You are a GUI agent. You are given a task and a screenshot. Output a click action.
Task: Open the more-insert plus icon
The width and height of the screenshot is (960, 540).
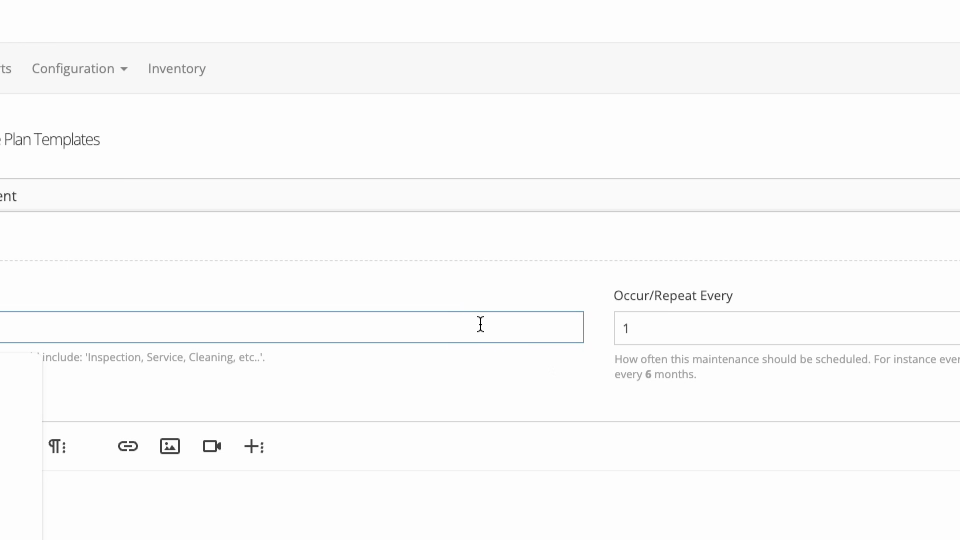[x=253, y=446]
